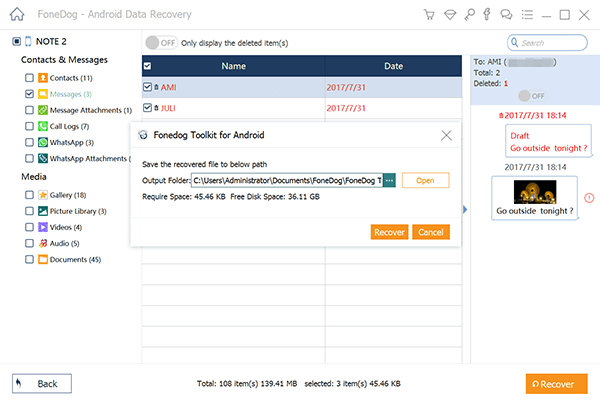The height and width of the screenshot is (402, 600).
Task: Open the feedback chat bubbles icon
Action: [506, 15]
